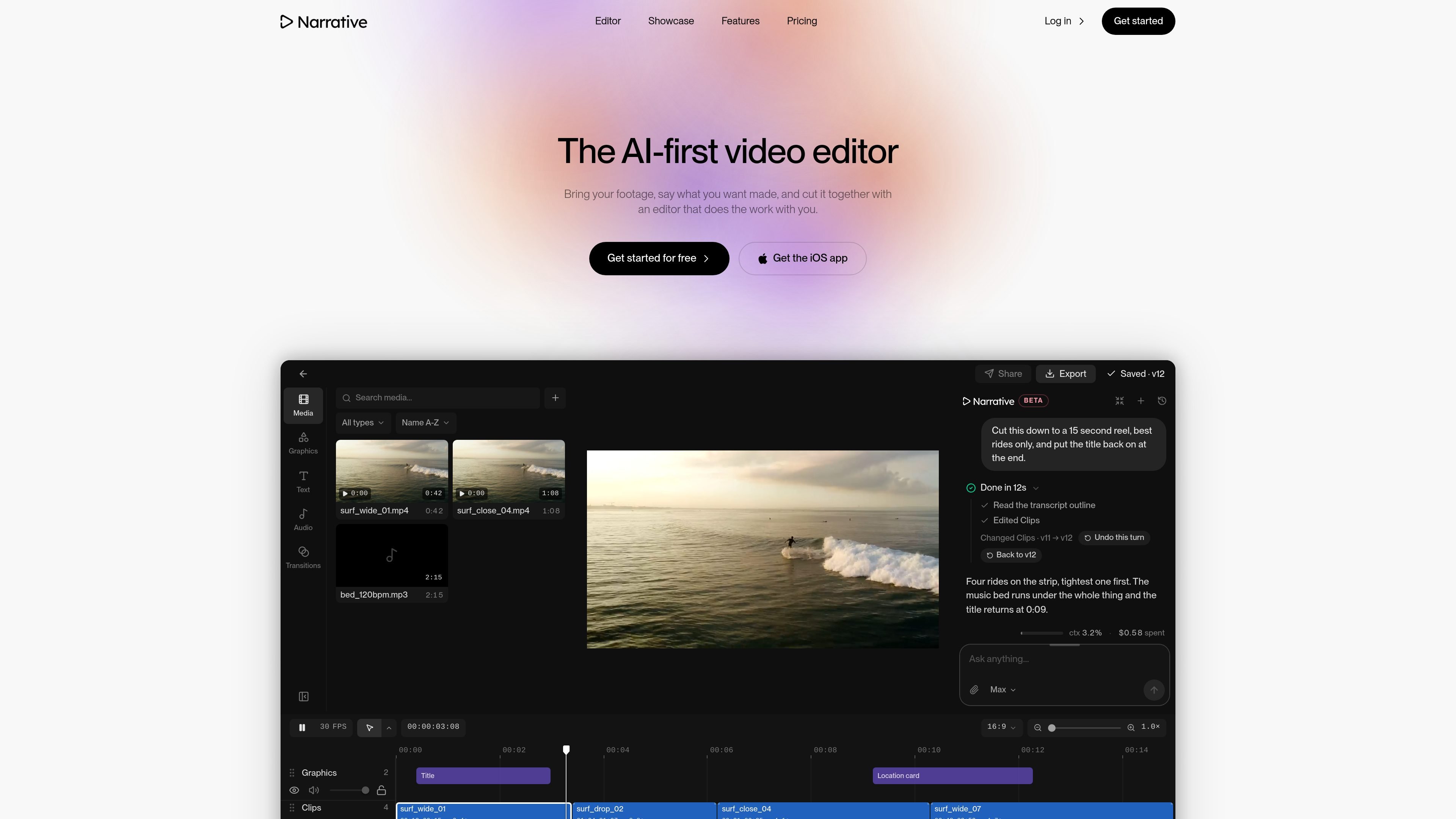Select the pointer selection tool
This screenshot has width=1456, height=819.
click(369, 728)
